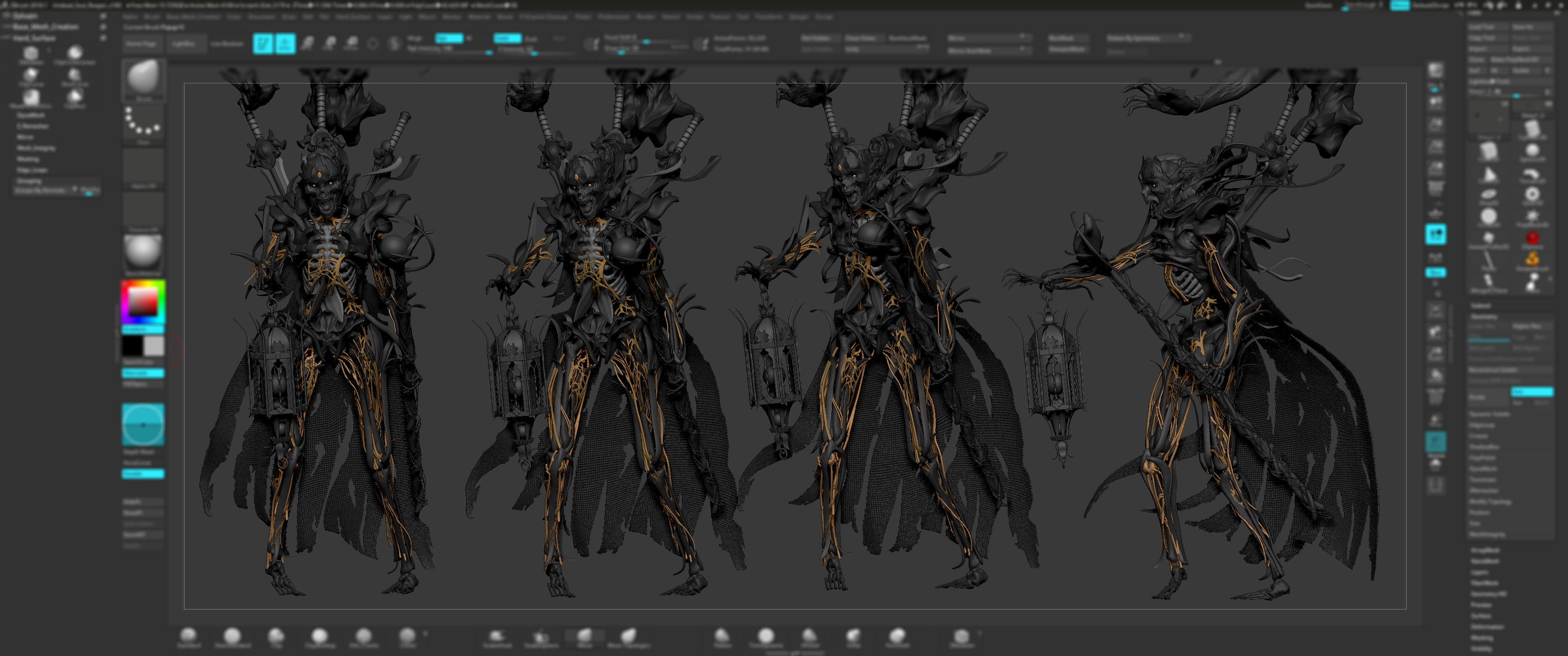Click the FillObject button
The image size is (1568, 656).
[143, 384]
